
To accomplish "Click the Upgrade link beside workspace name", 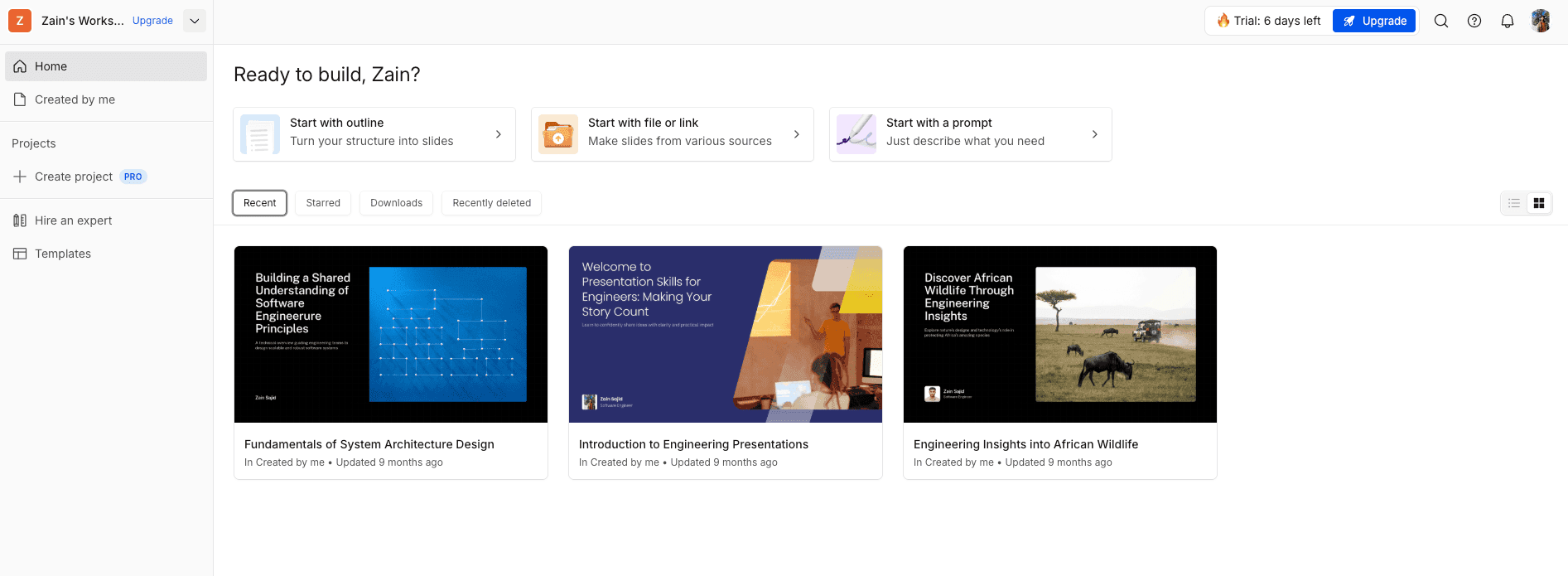I will coord(152,21).
